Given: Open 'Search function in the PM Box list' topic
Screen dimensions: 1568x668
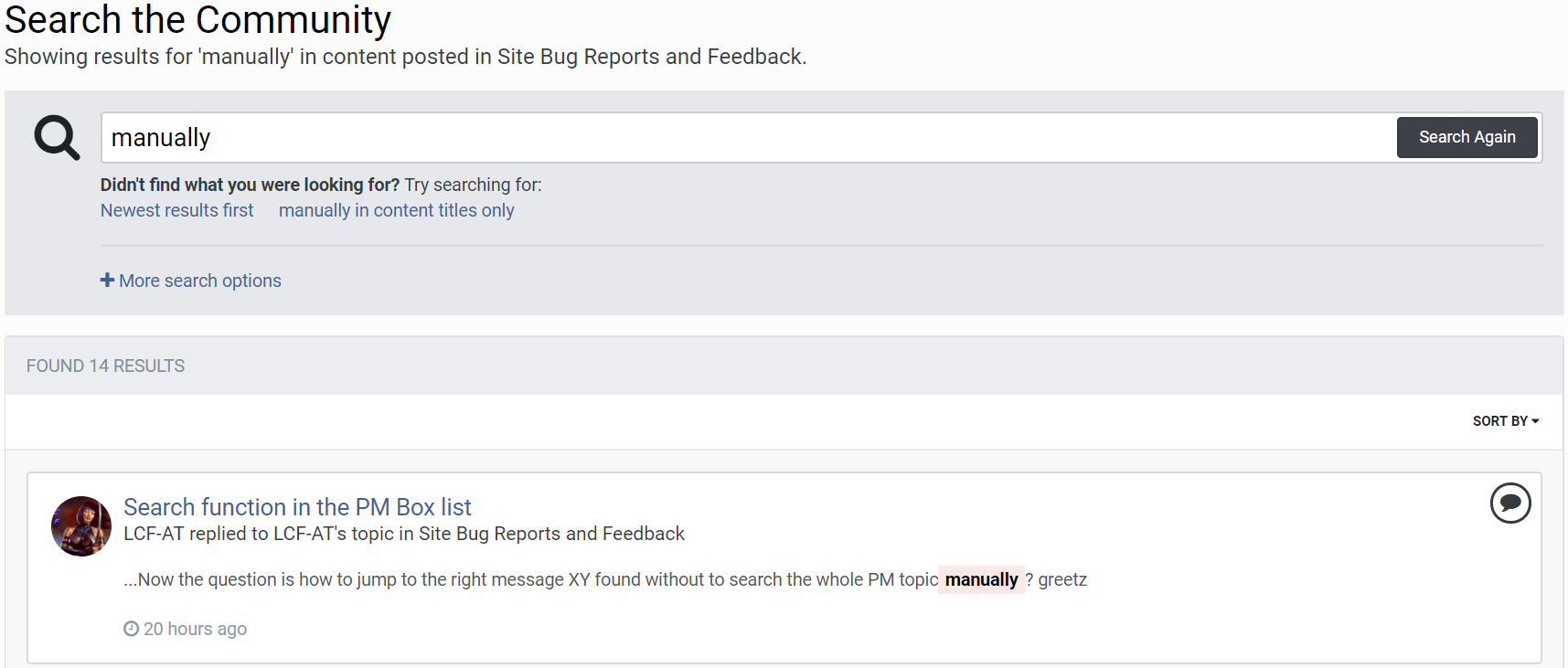Looking at the screenshot, I should tap(297, 507).
